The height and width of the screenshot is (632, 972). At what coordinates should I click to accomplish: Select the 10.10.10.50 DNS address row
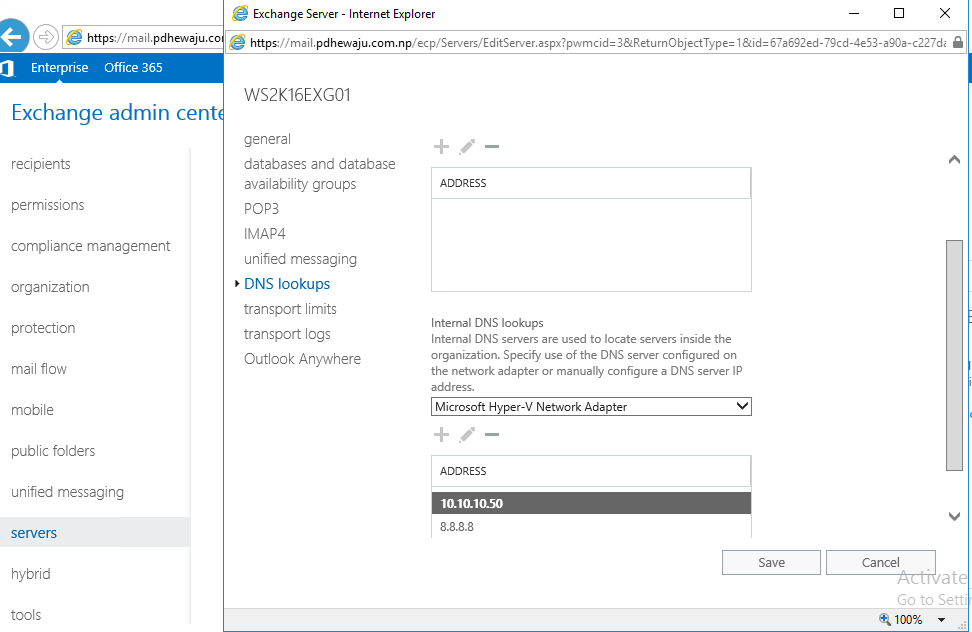pos(591,503)
